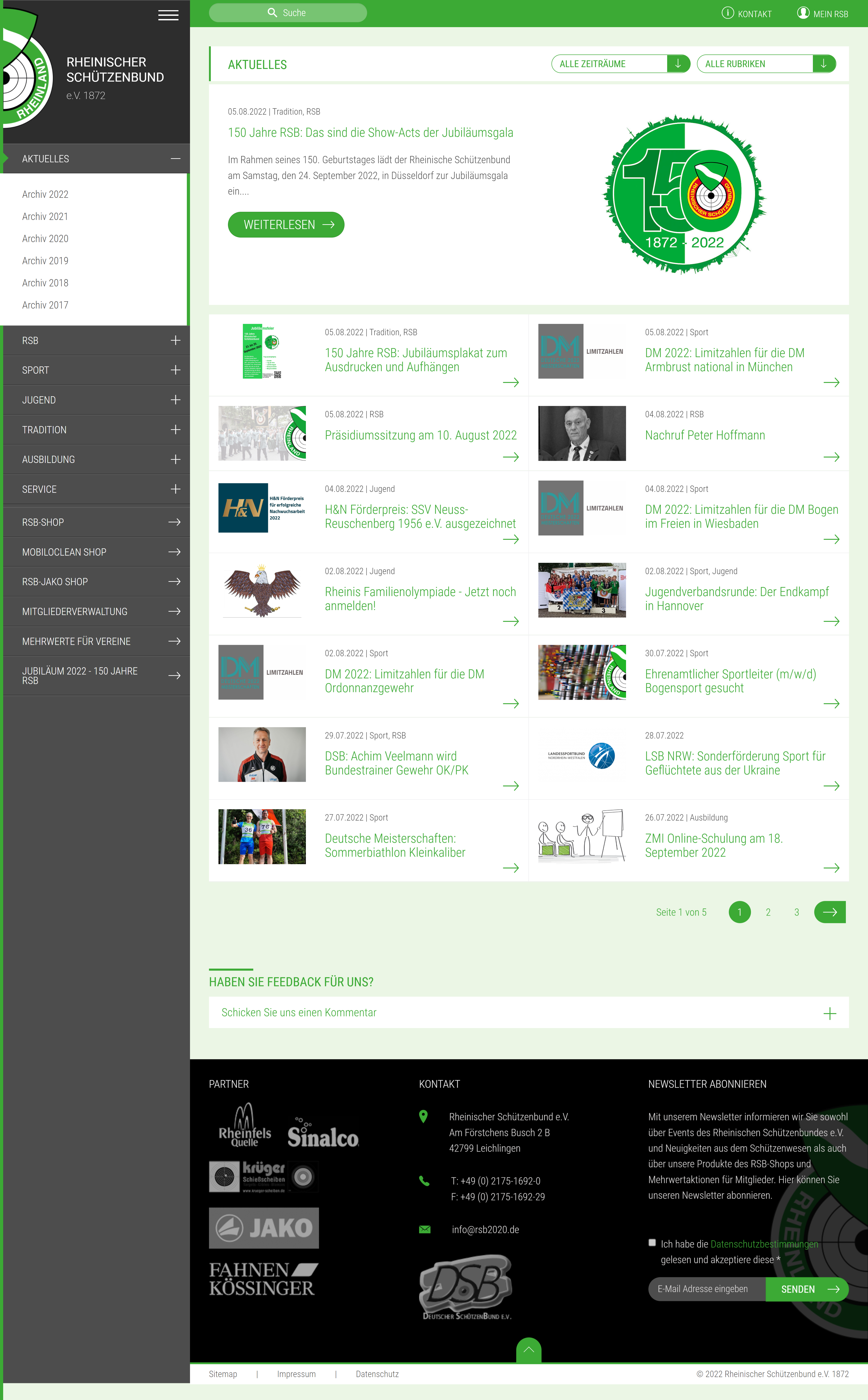The image size is (868, 1400).
Task: Click arrow for LSB NRW Sonderförderung article
Action: [x=831, y=786]
